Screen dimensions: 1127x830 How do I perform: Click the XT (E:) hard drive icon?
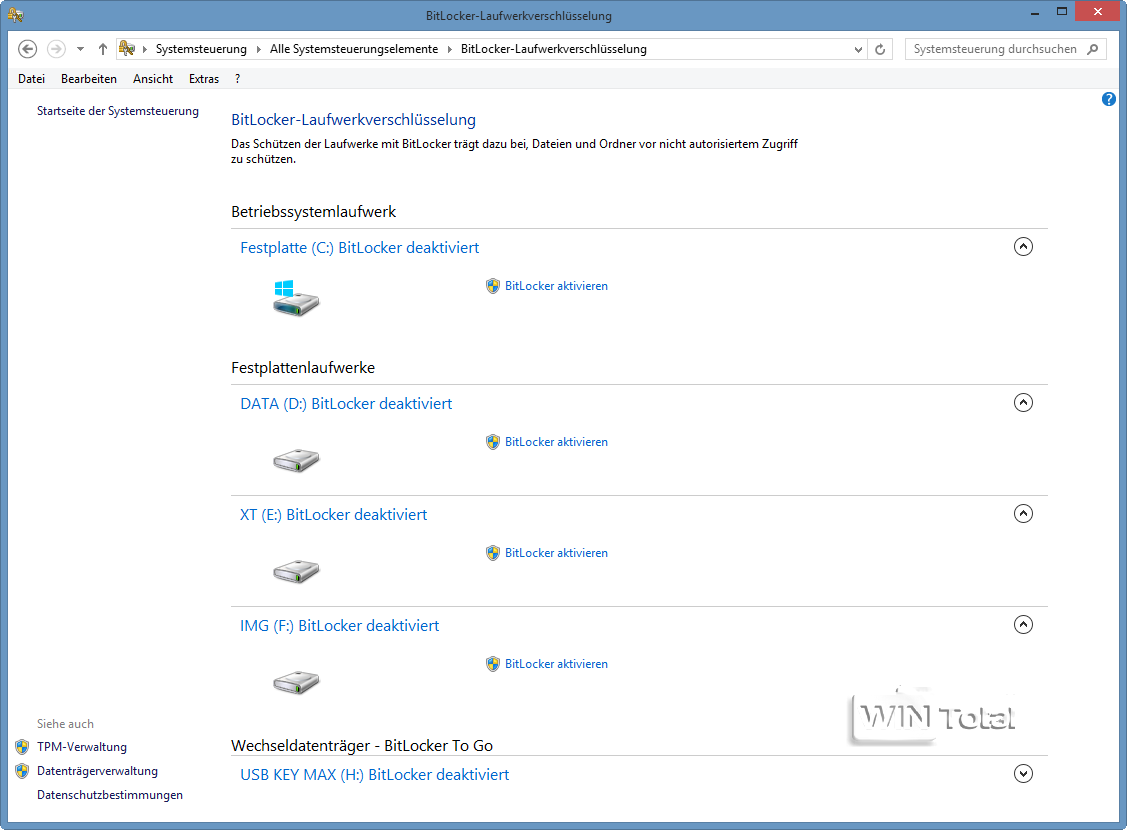(x=295, y=571)
